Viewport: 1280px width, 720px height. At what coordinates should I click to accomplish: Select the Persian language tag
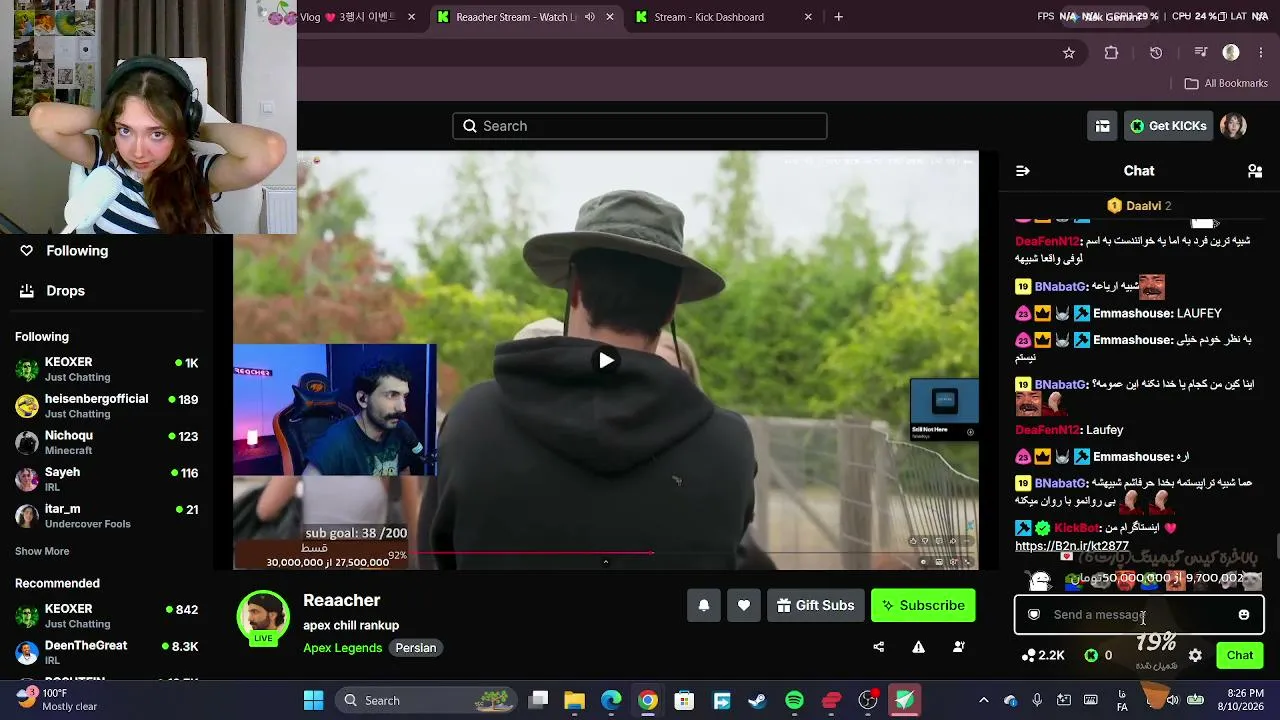pyautogui.click(x=416, y=648)
